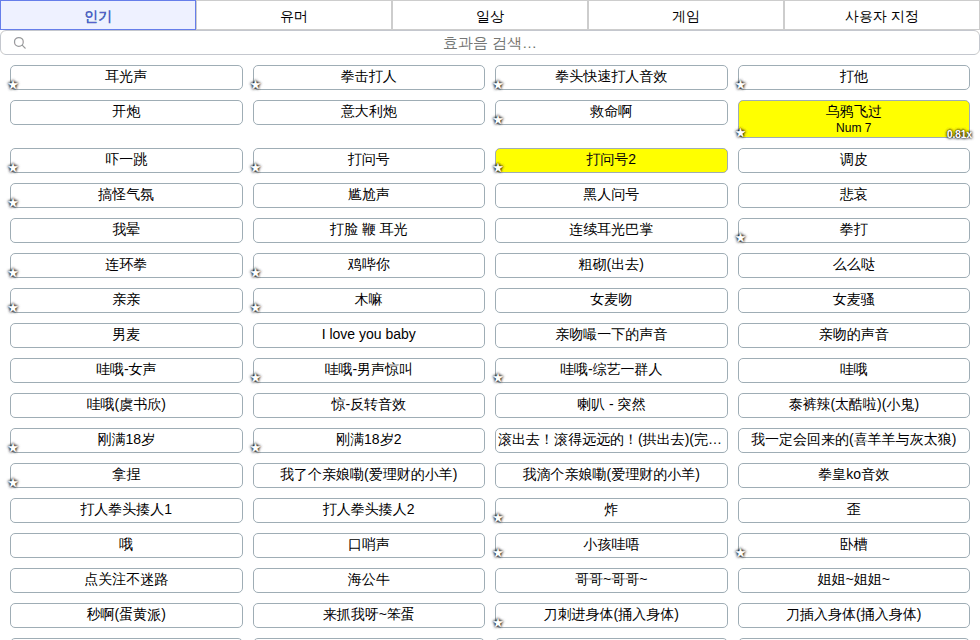Trigger the 调皮 sound button
The width and height of the screenshot is (980, 640).
point(854,160)
